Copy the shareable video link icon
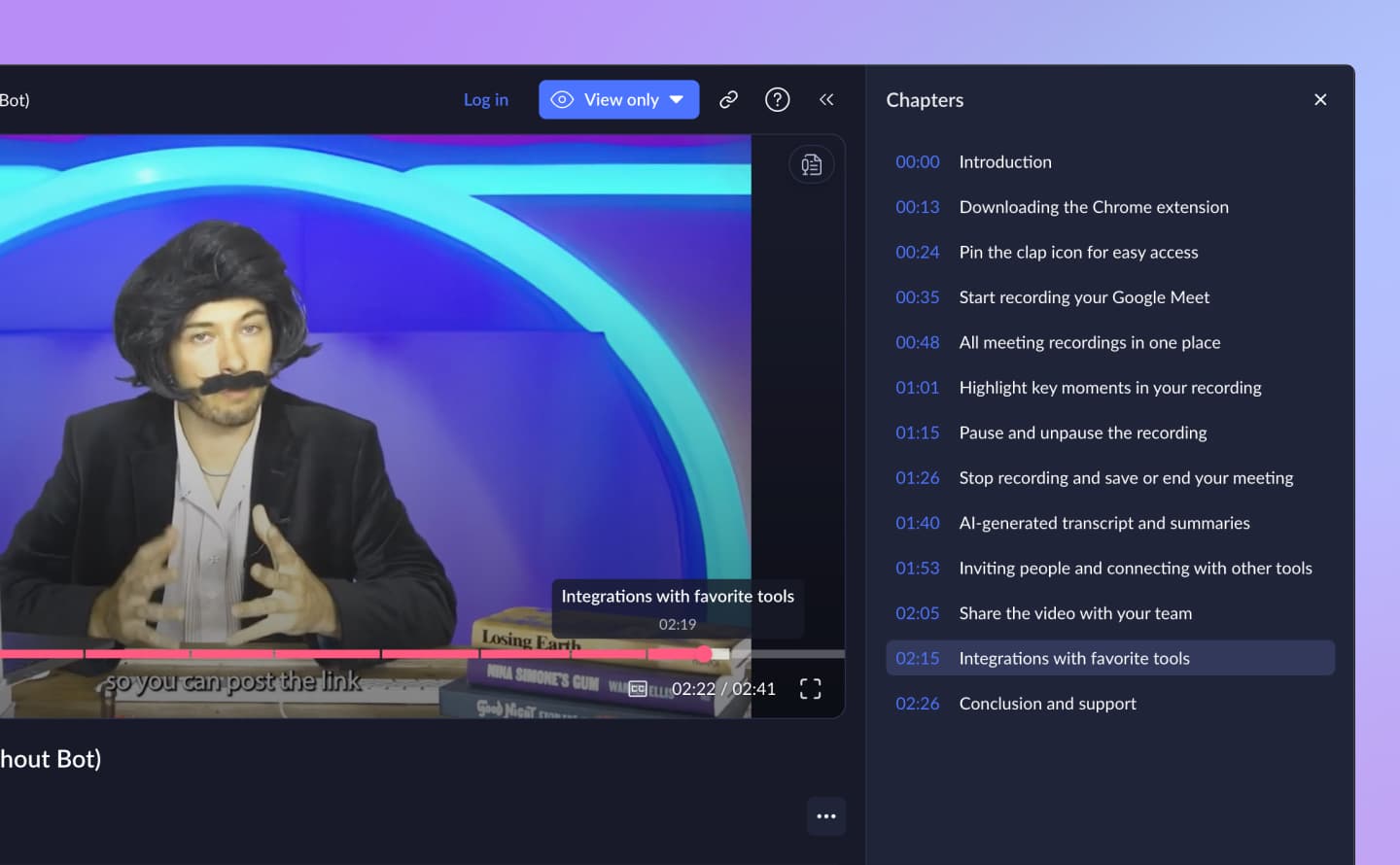The image size is (1400, 865). tap(728, 99)
